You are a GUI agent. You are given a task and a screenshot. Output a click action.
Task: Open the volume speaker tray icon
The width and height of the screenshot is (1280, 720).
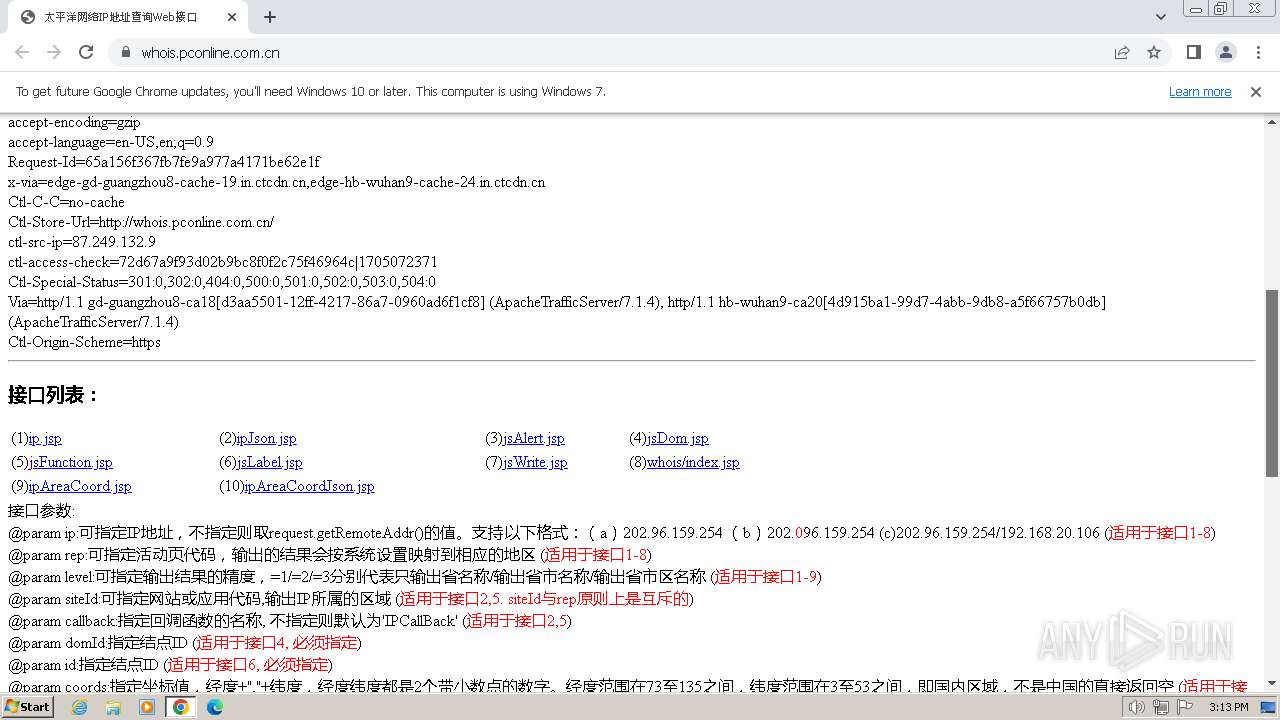coord(1136,707)
